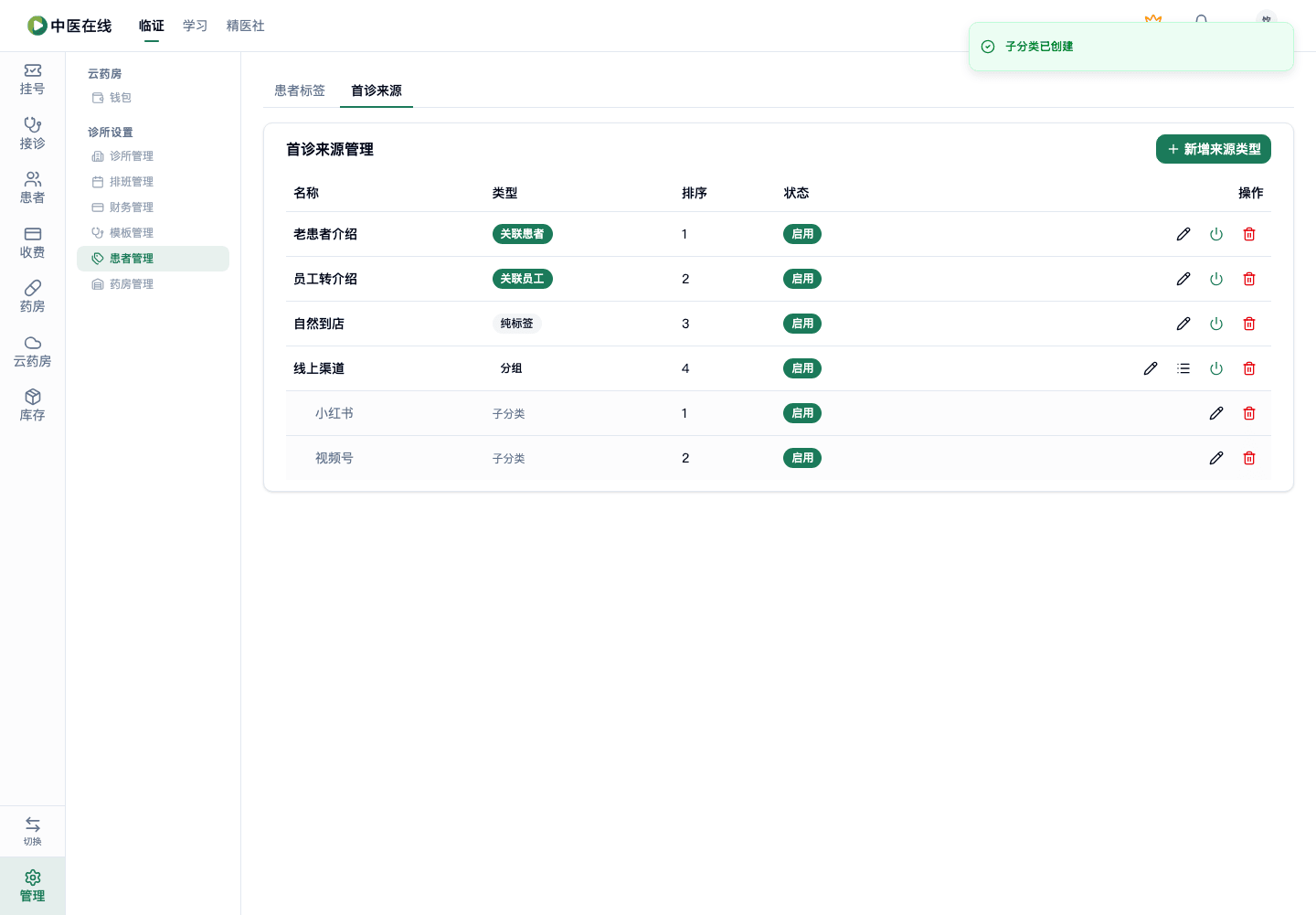Open 药房管理 in the sidebar
Viewport: 1316px width, 915px height.
[153, 284]
